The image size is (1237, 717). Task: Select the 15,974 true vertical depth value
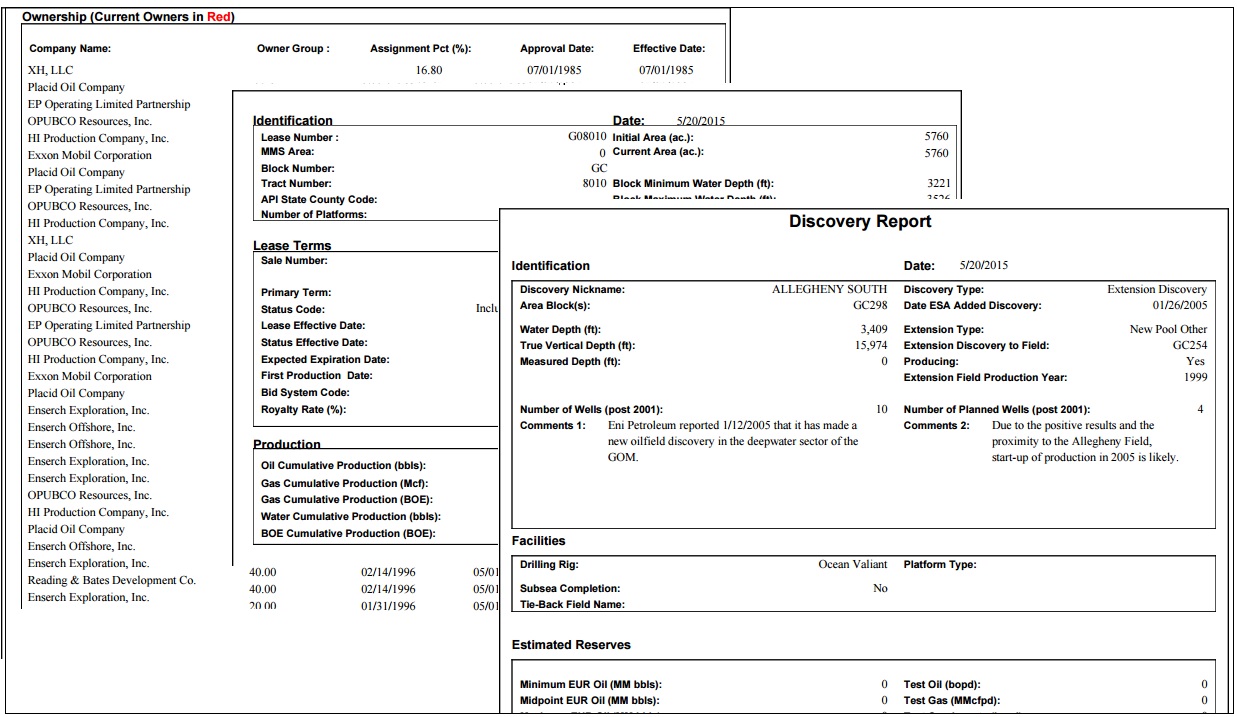pyautogui.click(x=871, y=346)
